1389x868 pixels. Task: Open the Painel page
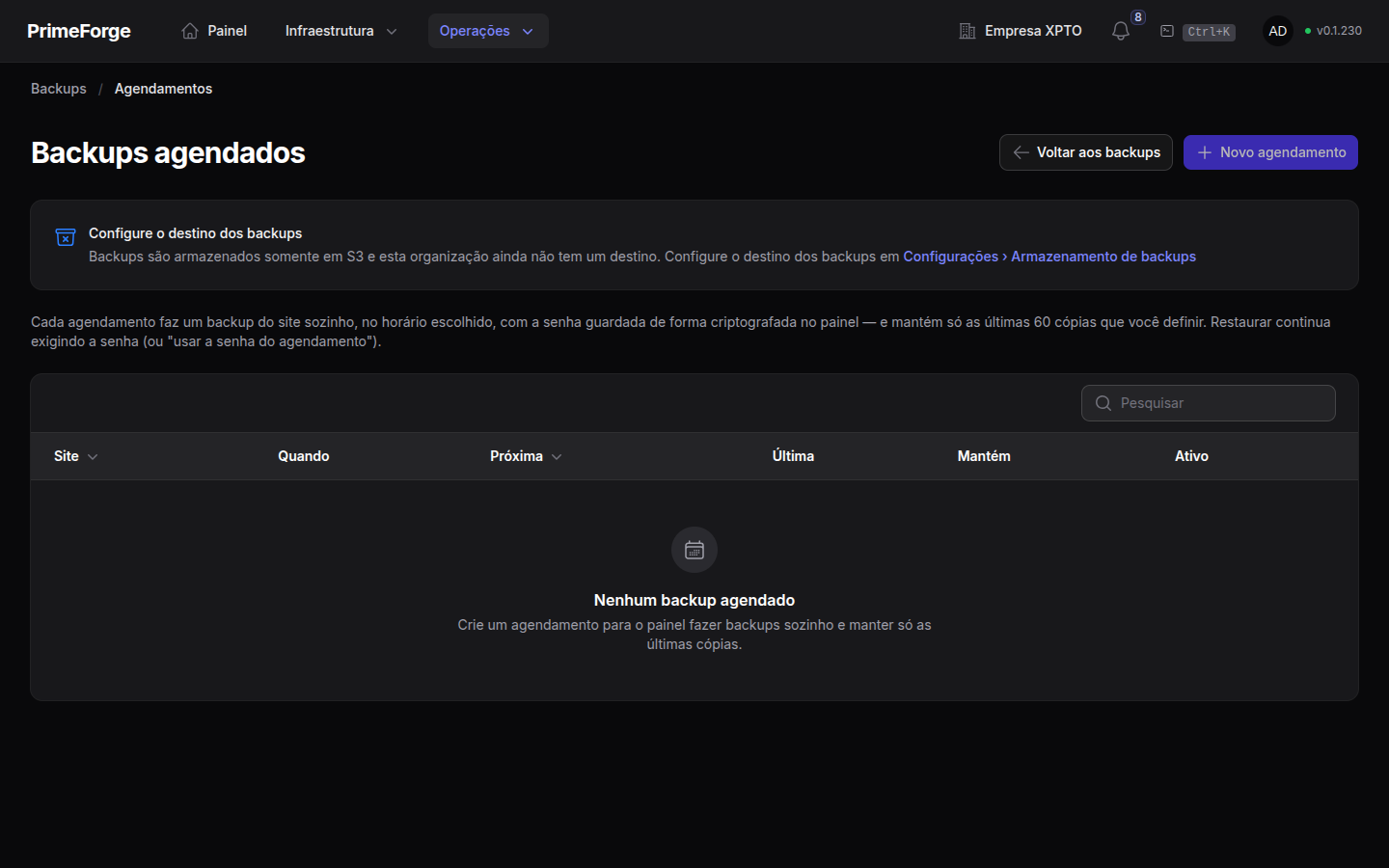[x=214, y=31]
